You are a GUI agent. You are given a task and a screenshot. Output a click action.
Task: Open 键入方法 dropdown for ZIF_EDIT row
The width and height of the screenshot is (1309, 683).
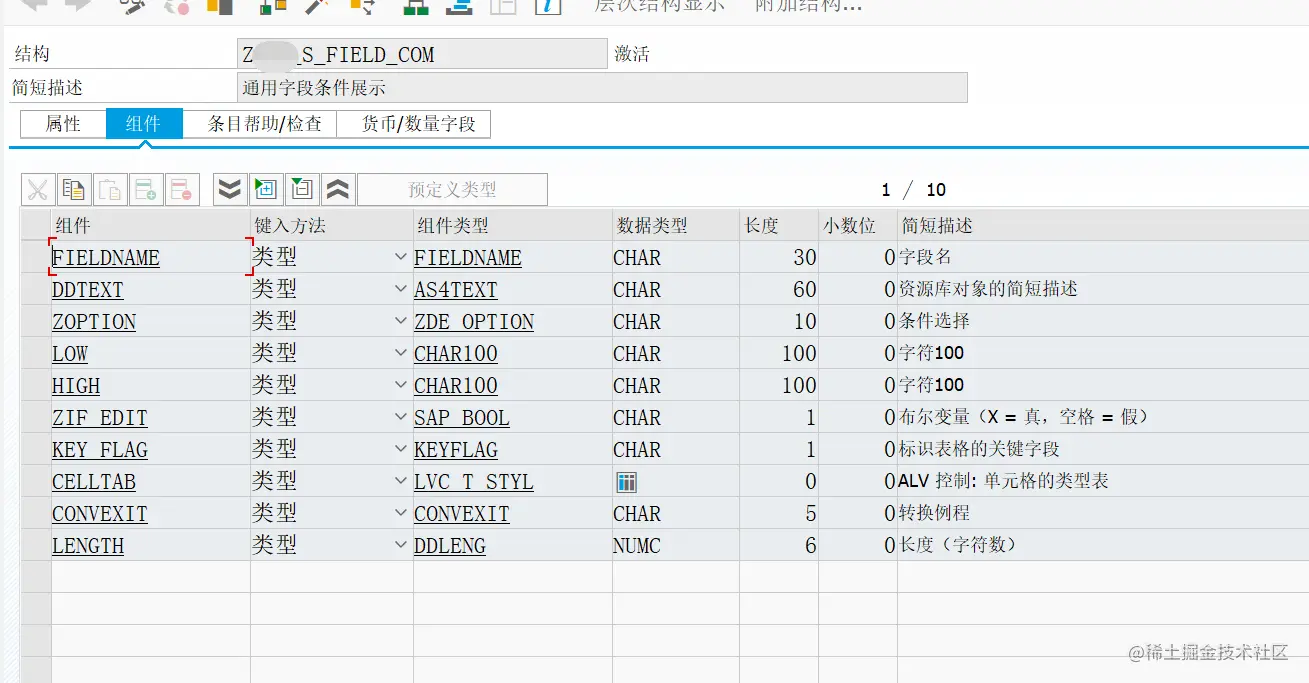[x=401, y=417]
